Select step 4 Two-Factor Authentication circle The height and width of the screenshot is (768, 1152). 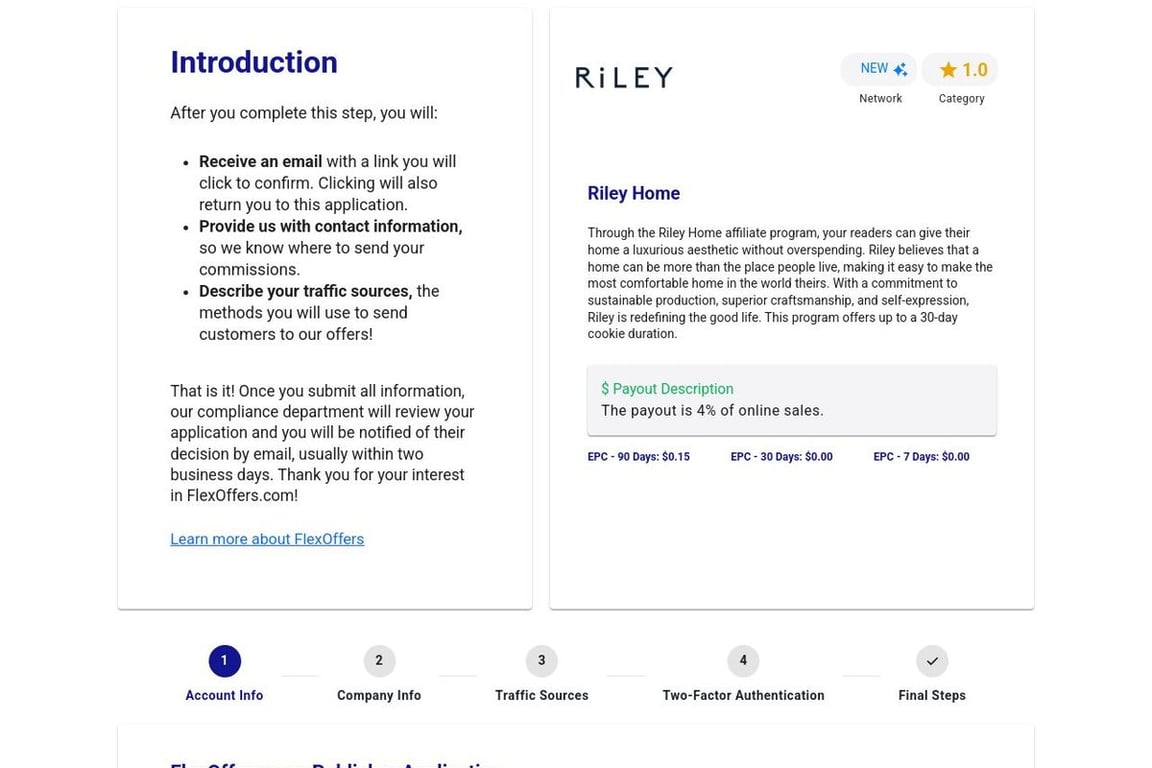(743, 661)
